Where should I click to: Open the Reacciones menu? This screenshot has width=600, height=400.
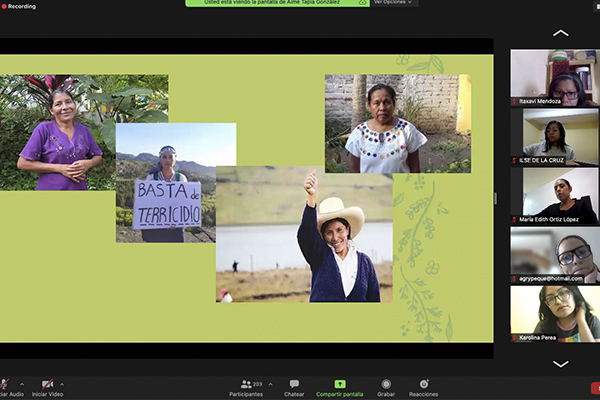423,387
